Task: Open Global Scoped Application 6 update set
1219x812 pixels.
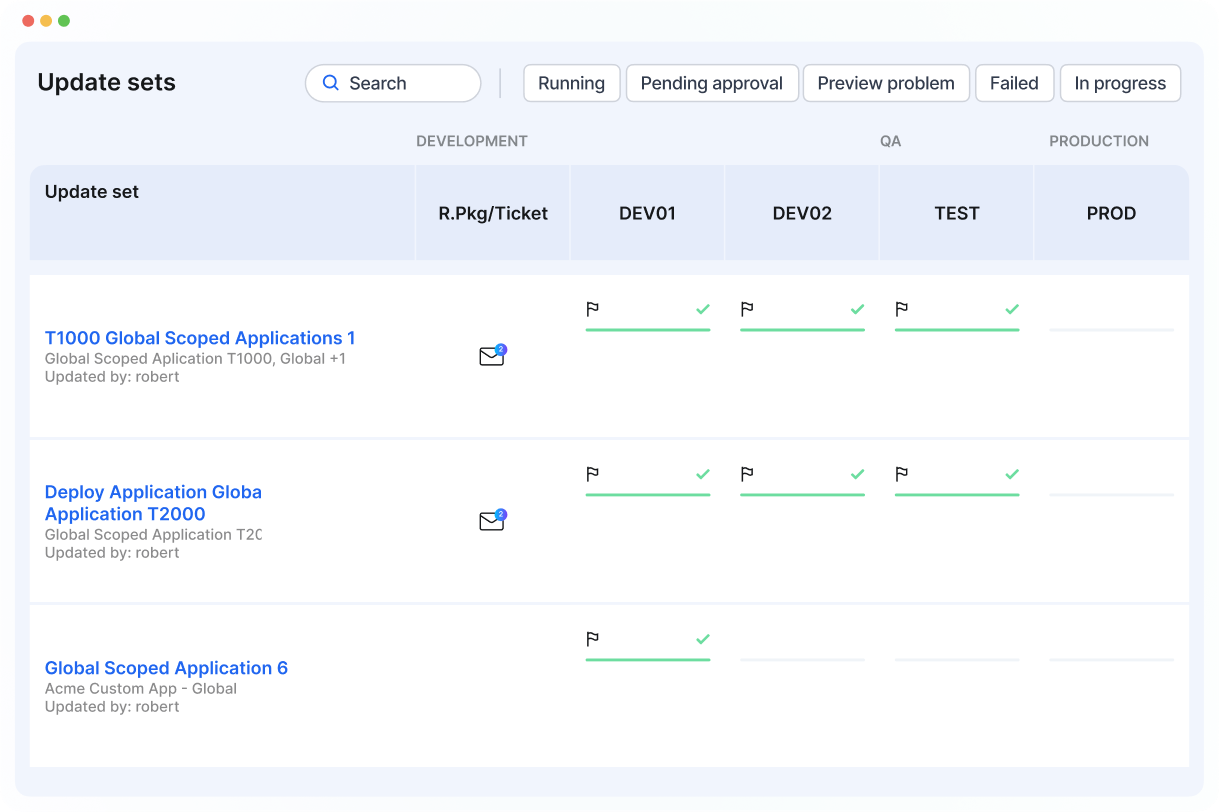Action: click(166, 668)
